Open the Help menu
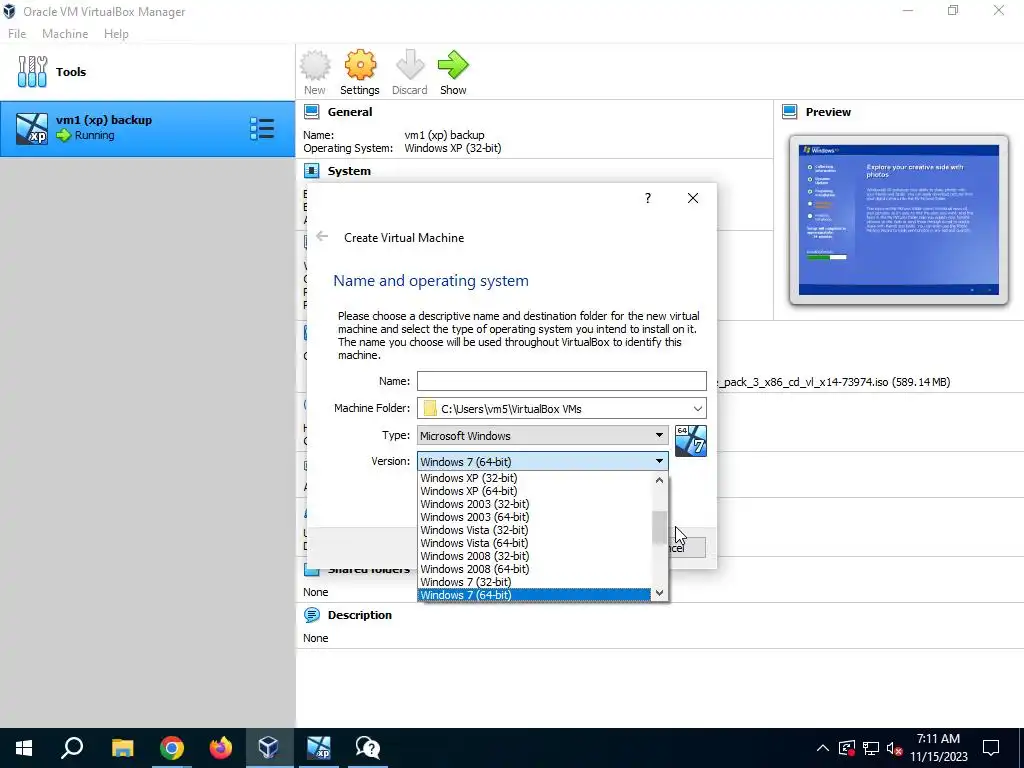1024x768 pixels. coord(116,34)
